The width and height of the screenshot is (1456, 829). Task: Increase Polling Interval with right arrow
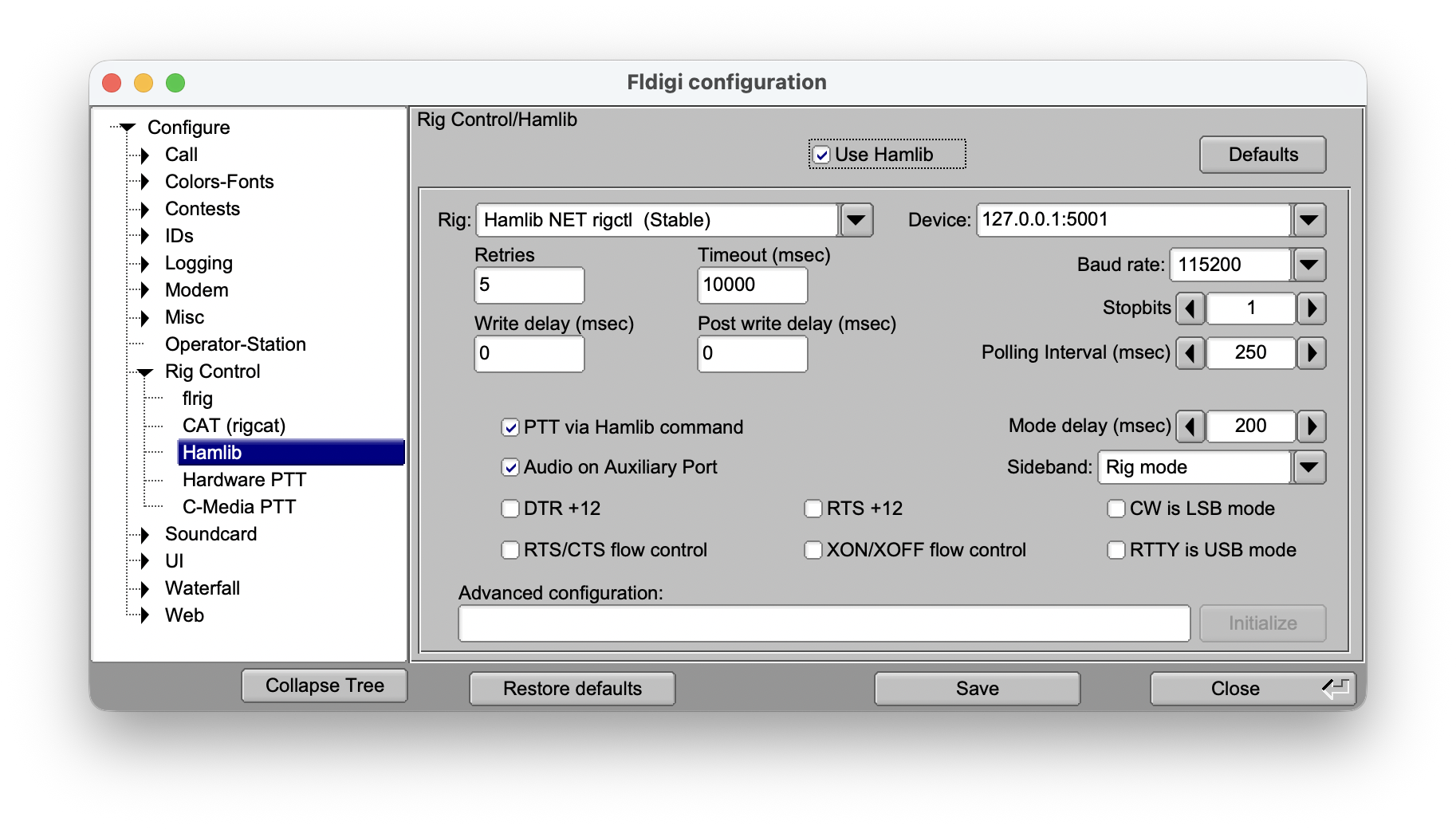1311,353
